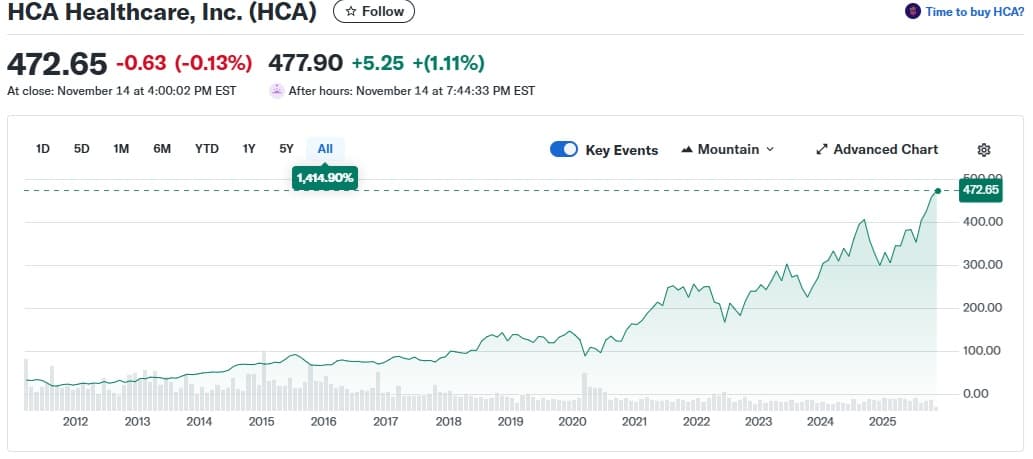
Task: Click the 2024 label on the time axis
Action: coord(820,421)
